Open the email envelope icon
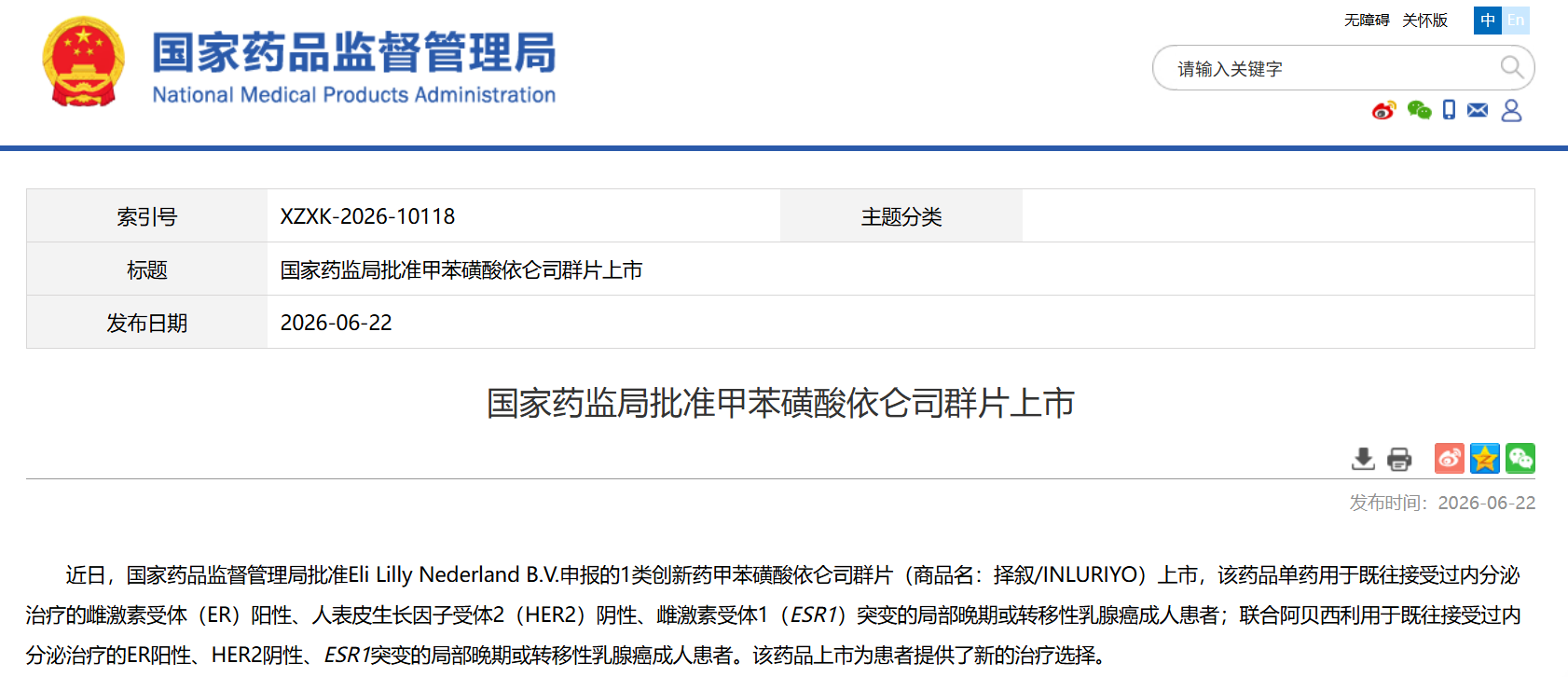Image resolution: width=1568 pixels, height=677 pixels. pos(1478,110)
